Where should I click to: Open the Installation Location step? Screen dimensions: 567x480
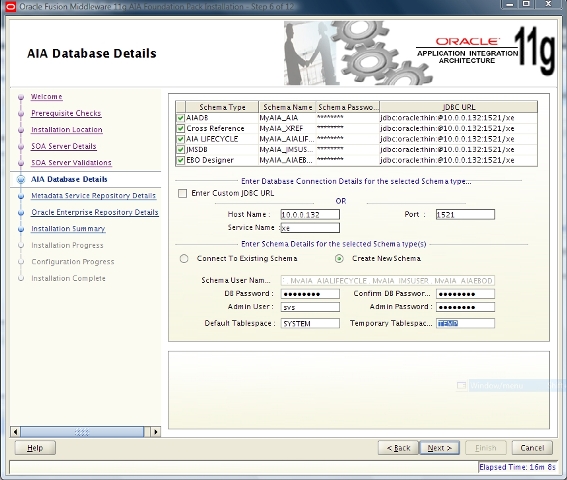click(67, 129)
